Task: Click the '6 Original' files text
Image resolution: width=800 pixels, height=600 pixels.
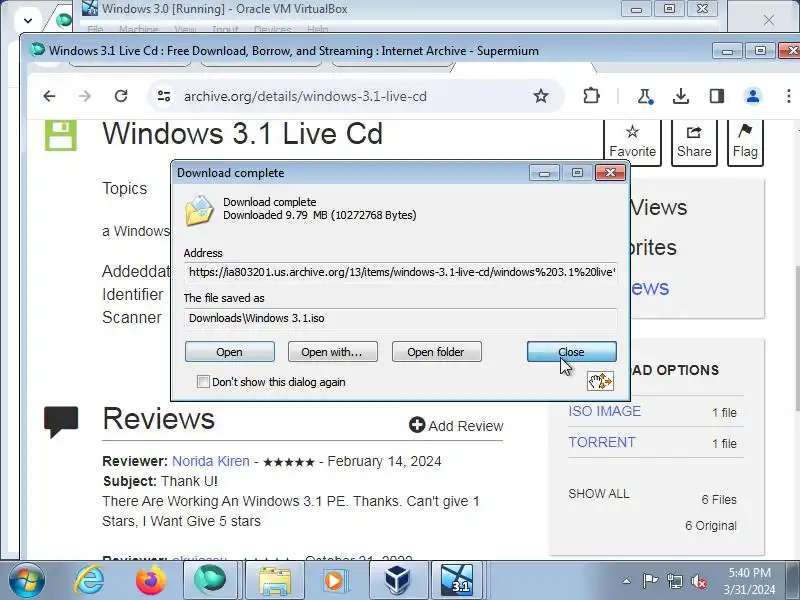Action: tap(711, 526)
